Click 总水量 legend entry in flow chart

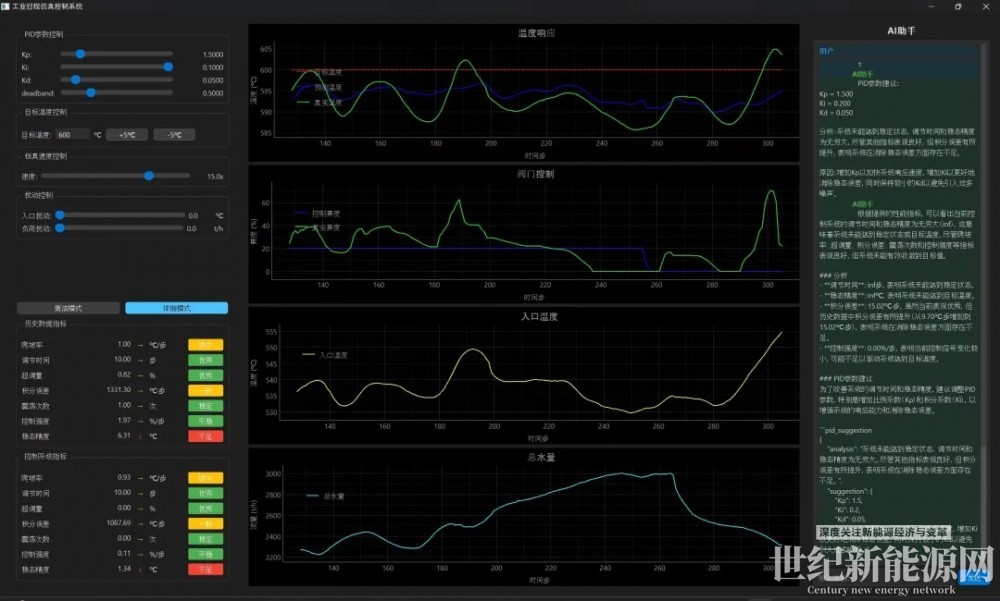(326, 496)
